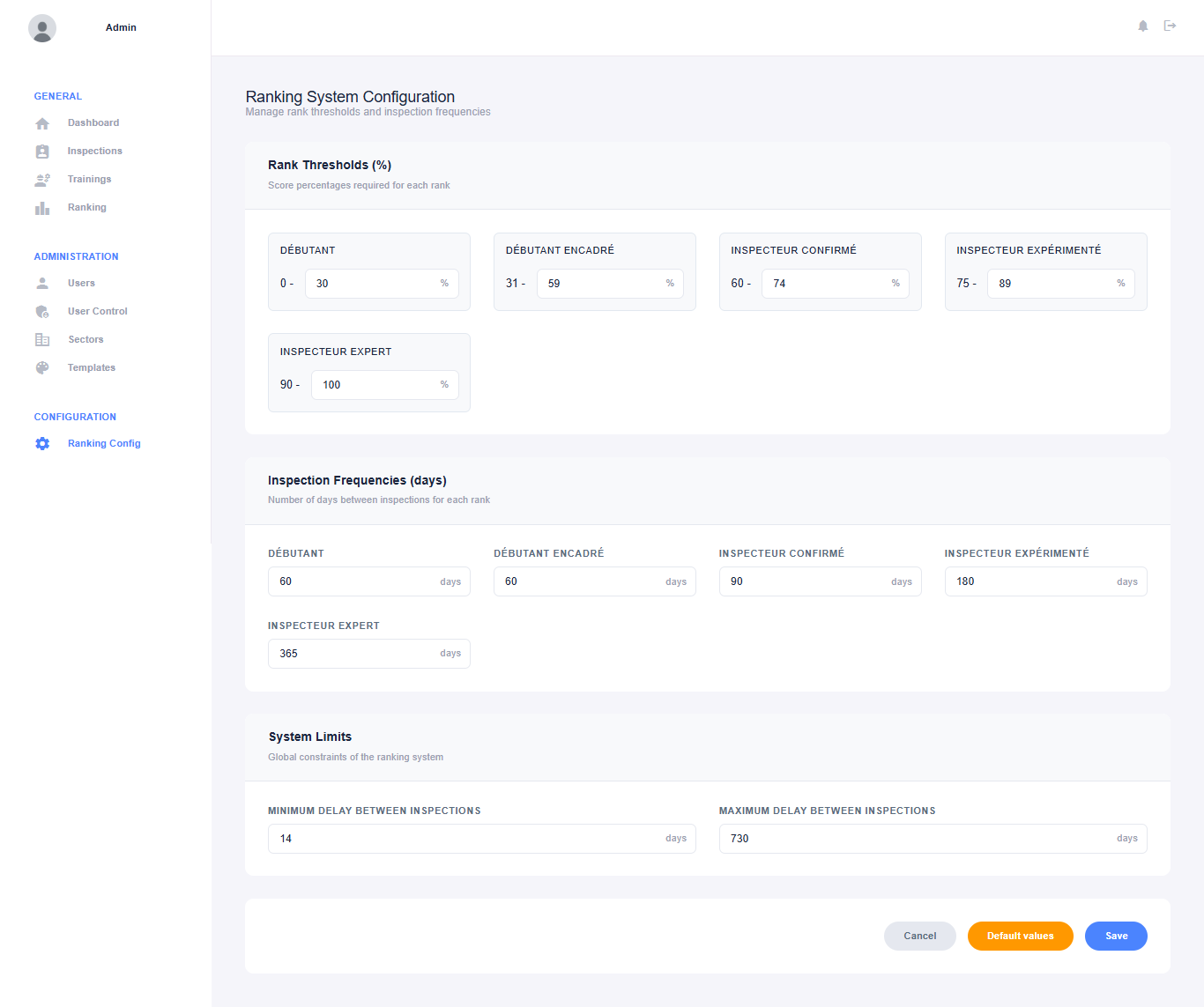Viewport: 1204px width, 1007px height.
Task: Click the Trainings people icon
Action: click(x=42, y=180)
